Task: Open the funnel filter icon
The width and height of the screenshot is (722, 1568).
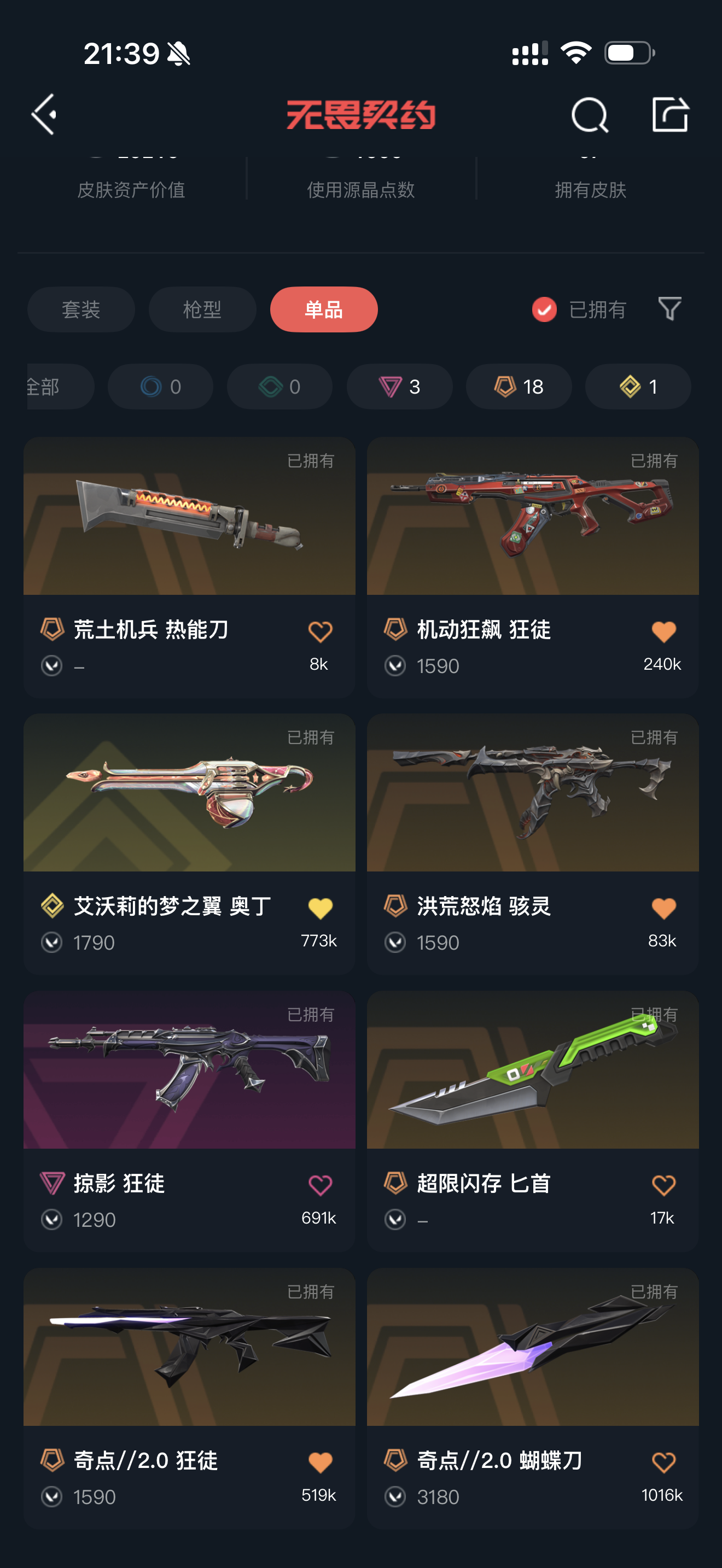Action: tap(669, 308)
